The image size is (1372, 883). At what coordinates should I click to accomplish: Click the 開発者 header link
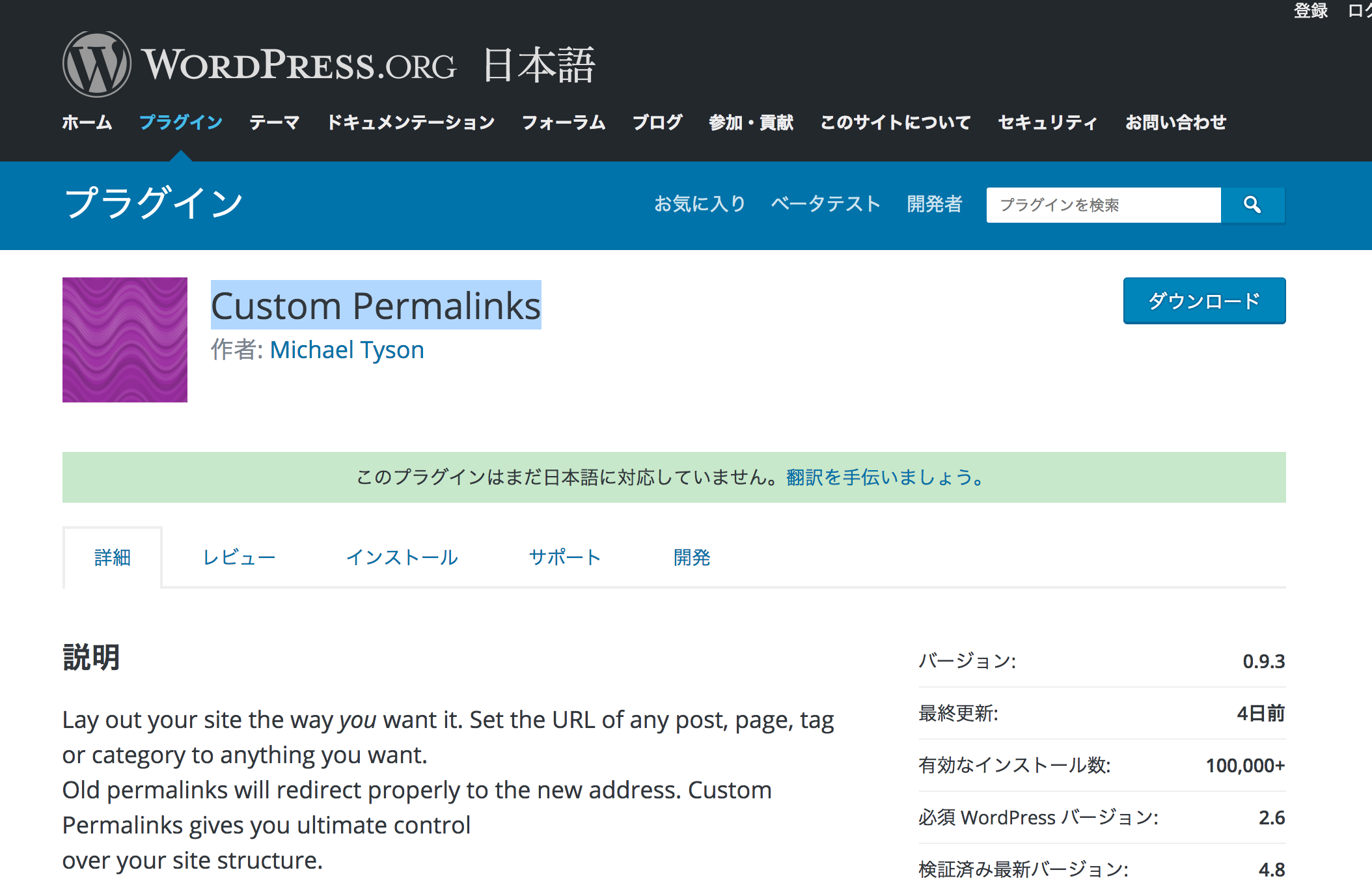pos(934,204)
